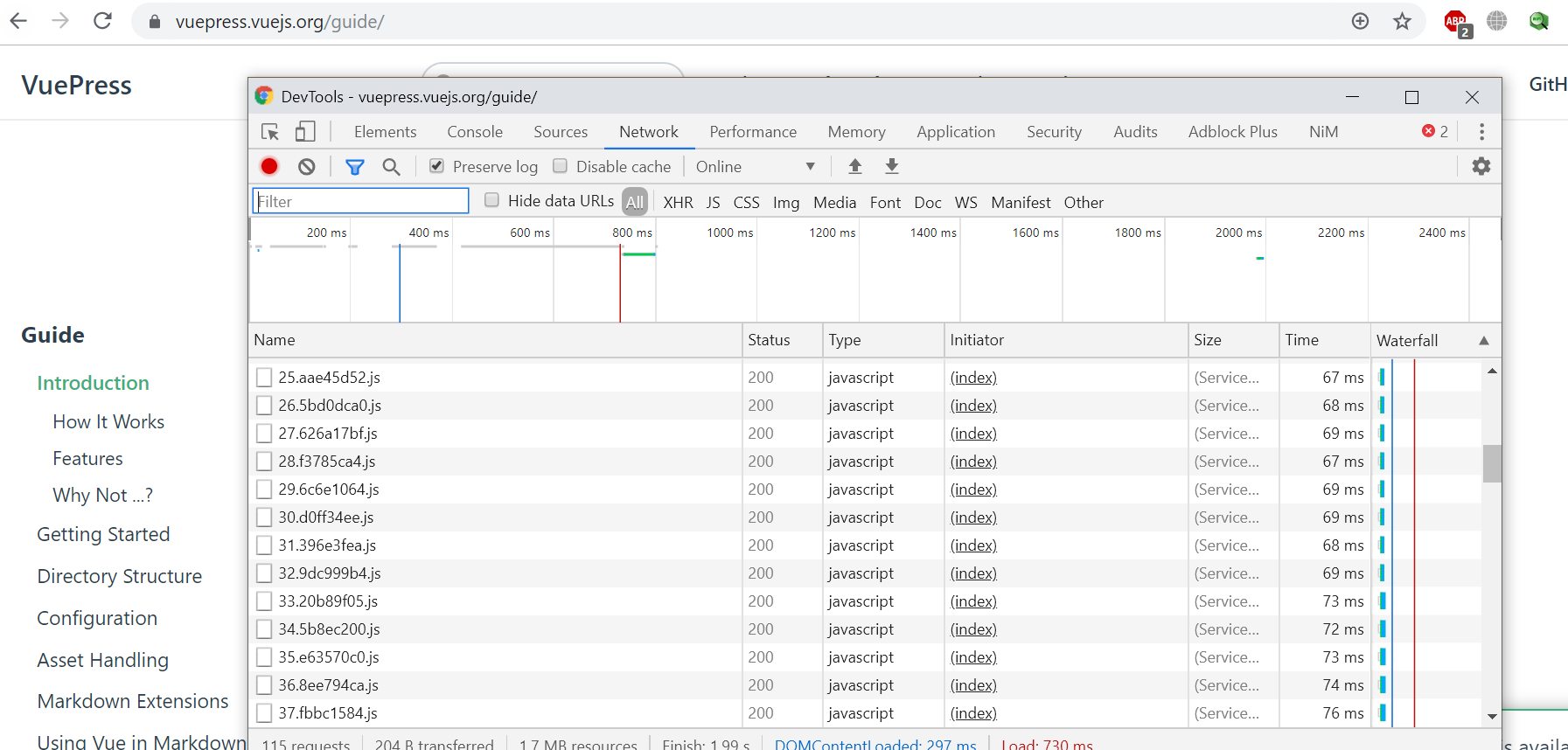Viewport: 1568px width, 750px height.
Task: Filter requests by JS type
Action: [x=714, y=203]
